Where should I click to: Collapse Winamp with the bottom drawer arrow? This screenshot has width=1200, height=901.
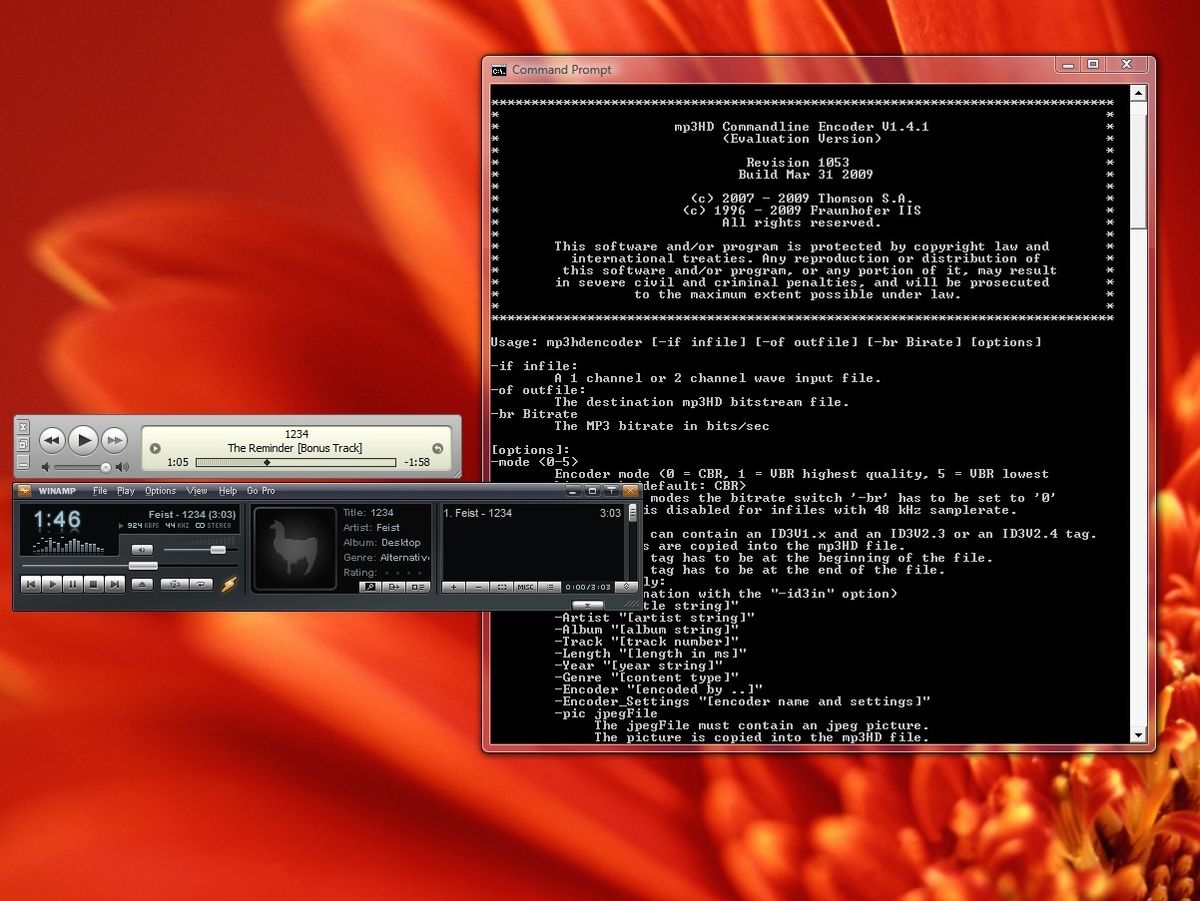(587, 605)
